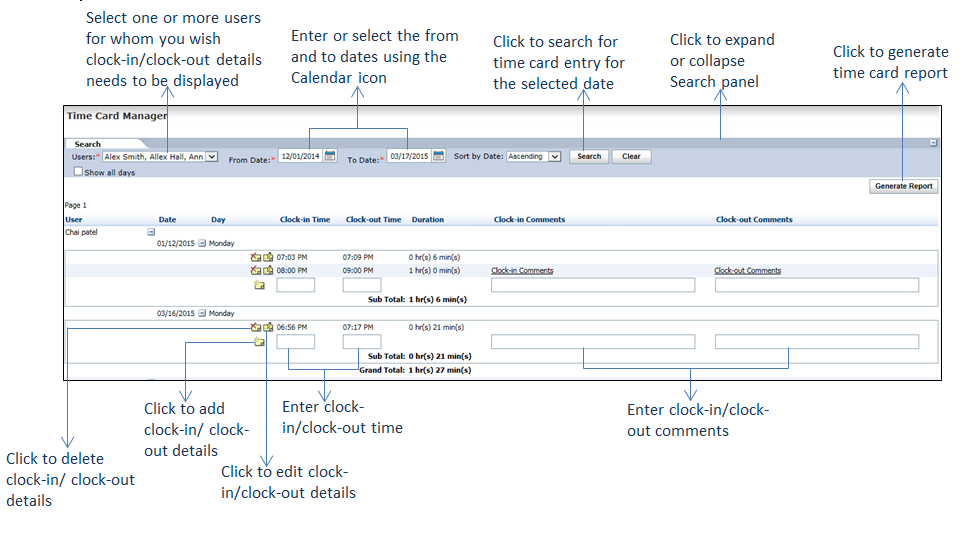
Task: Edit the 06:56 PM clock-in entry
Action: click(268, 327)
